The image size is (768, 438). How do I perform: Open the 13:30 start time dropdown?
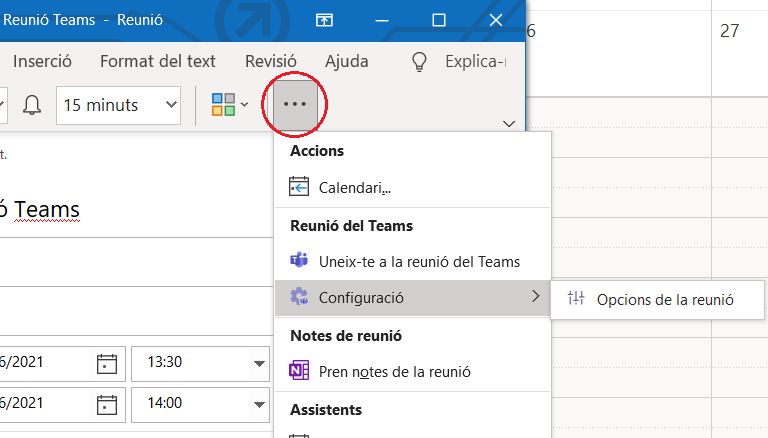(260, 362)
